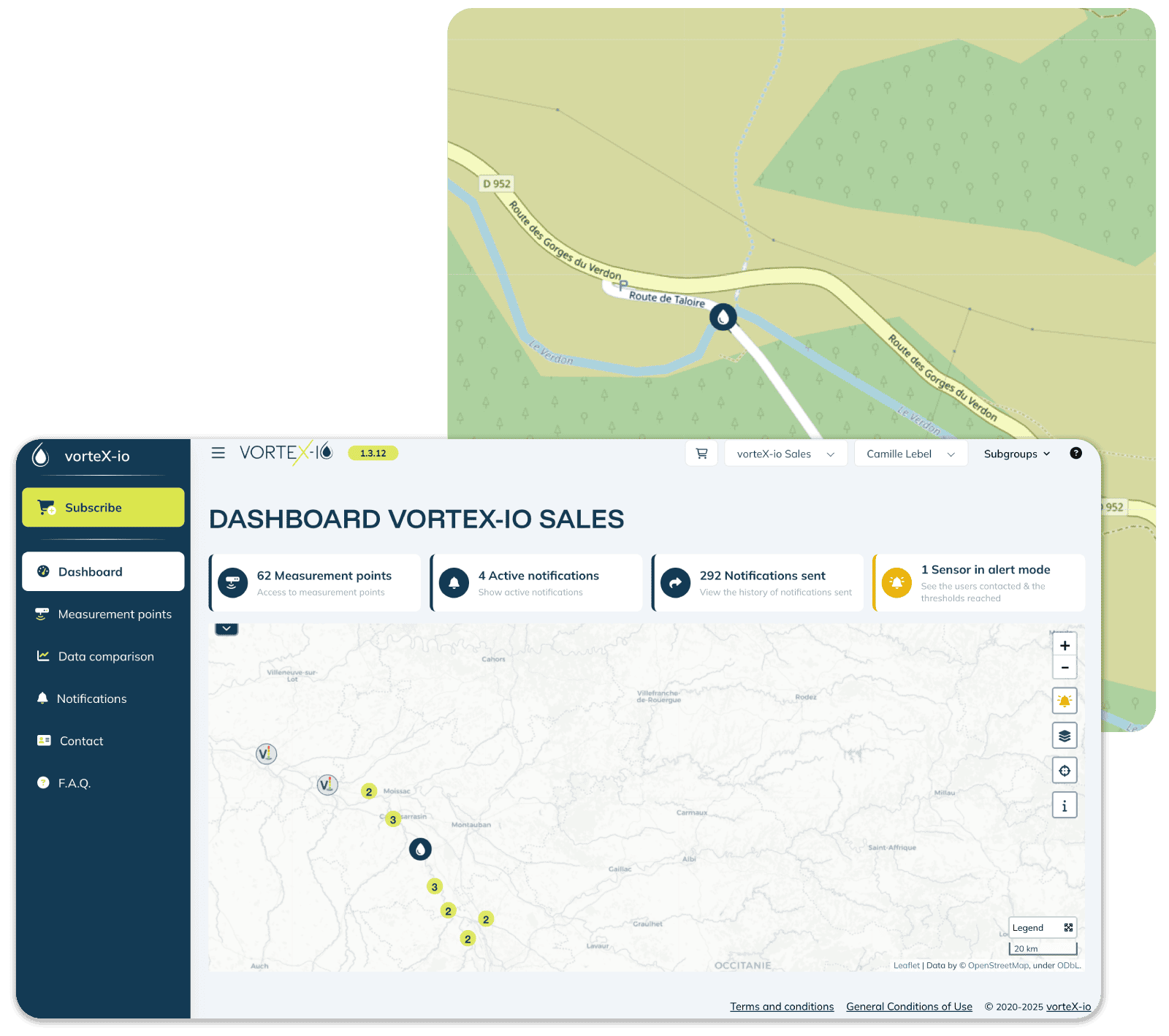Click the dark droplet sensor marker on dashboard map

(x=420, y=849)
